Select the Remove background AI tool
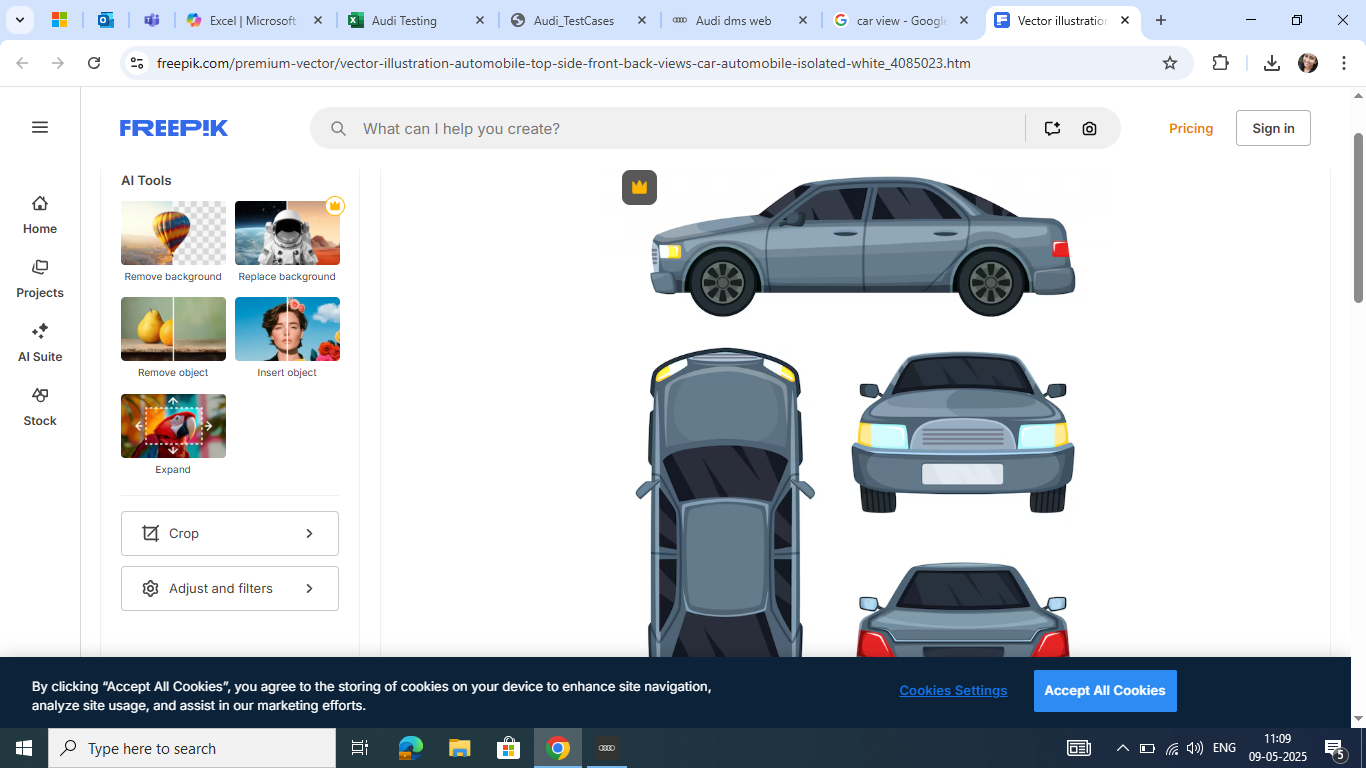This screenshot has width=1366, height=768. pyautogui.click(x=173, y=240)
